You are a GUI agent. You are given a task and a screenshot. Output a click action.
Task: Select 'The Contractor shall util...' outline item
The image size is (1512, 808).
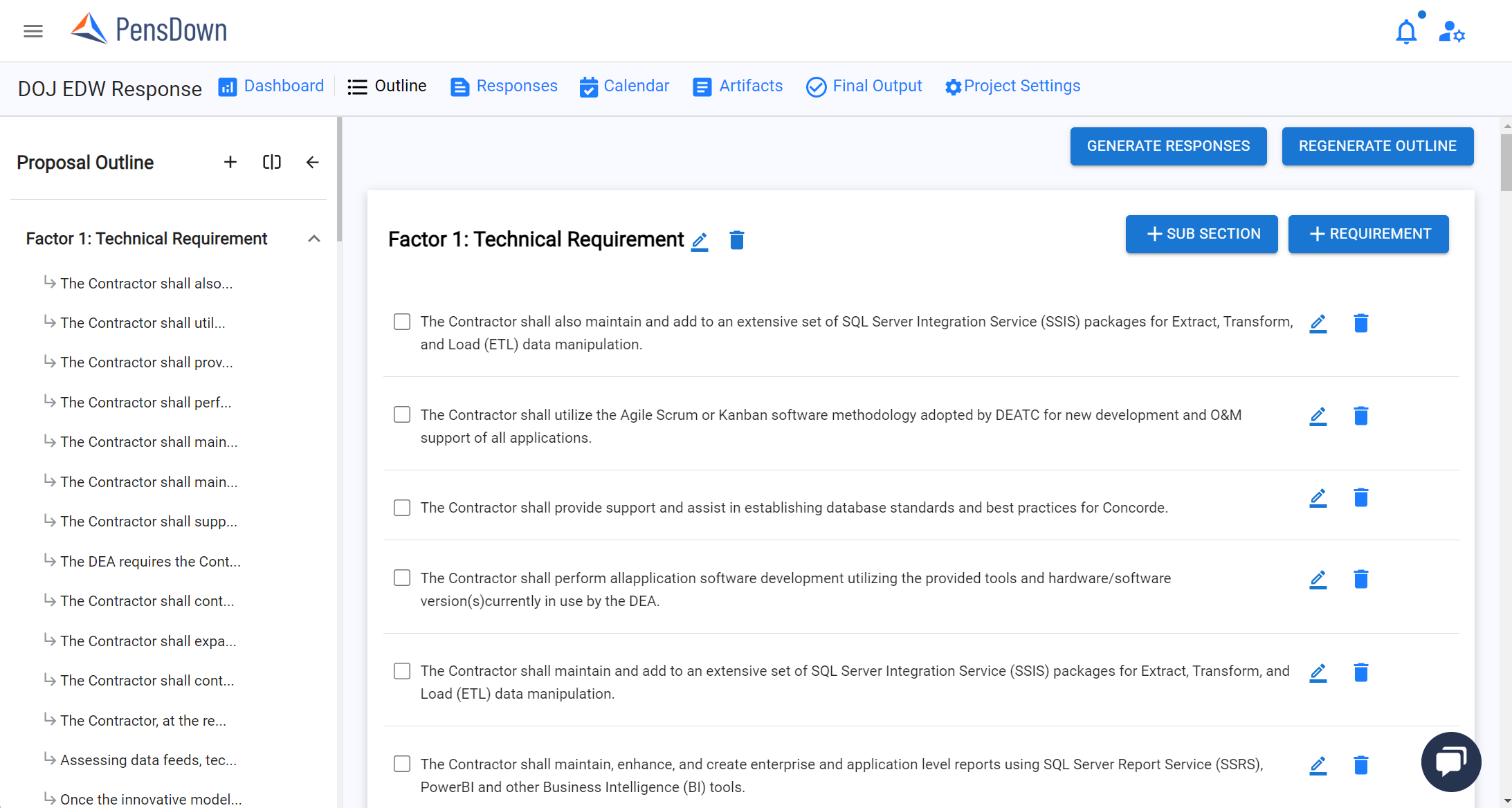[x=143, y=323]
